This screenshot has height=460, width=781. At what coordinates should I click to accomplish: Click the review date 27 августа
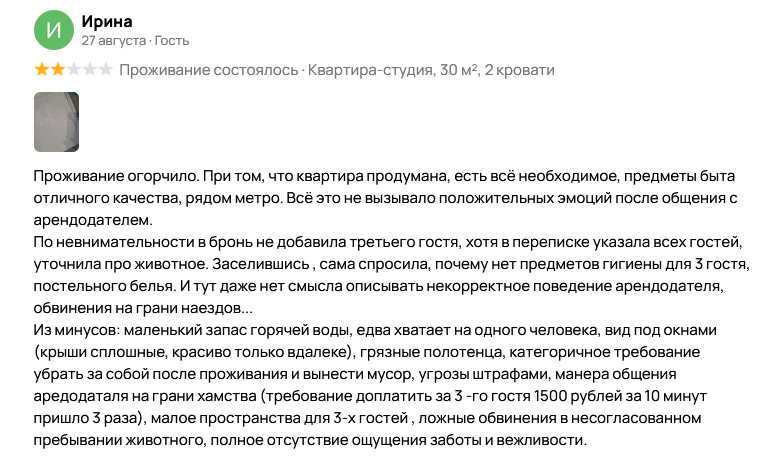(x=113, y=41)
